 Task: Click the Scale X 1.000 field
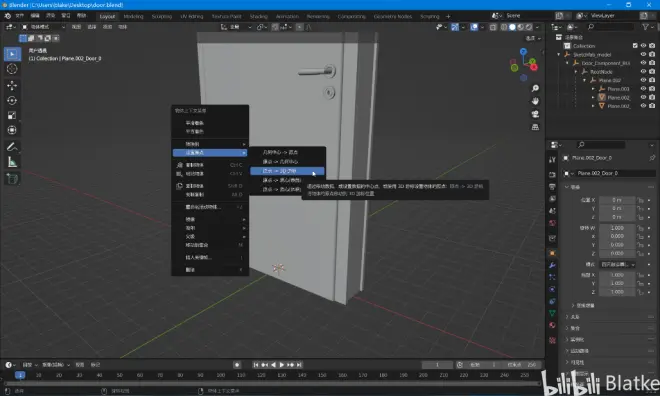(617, 275)
